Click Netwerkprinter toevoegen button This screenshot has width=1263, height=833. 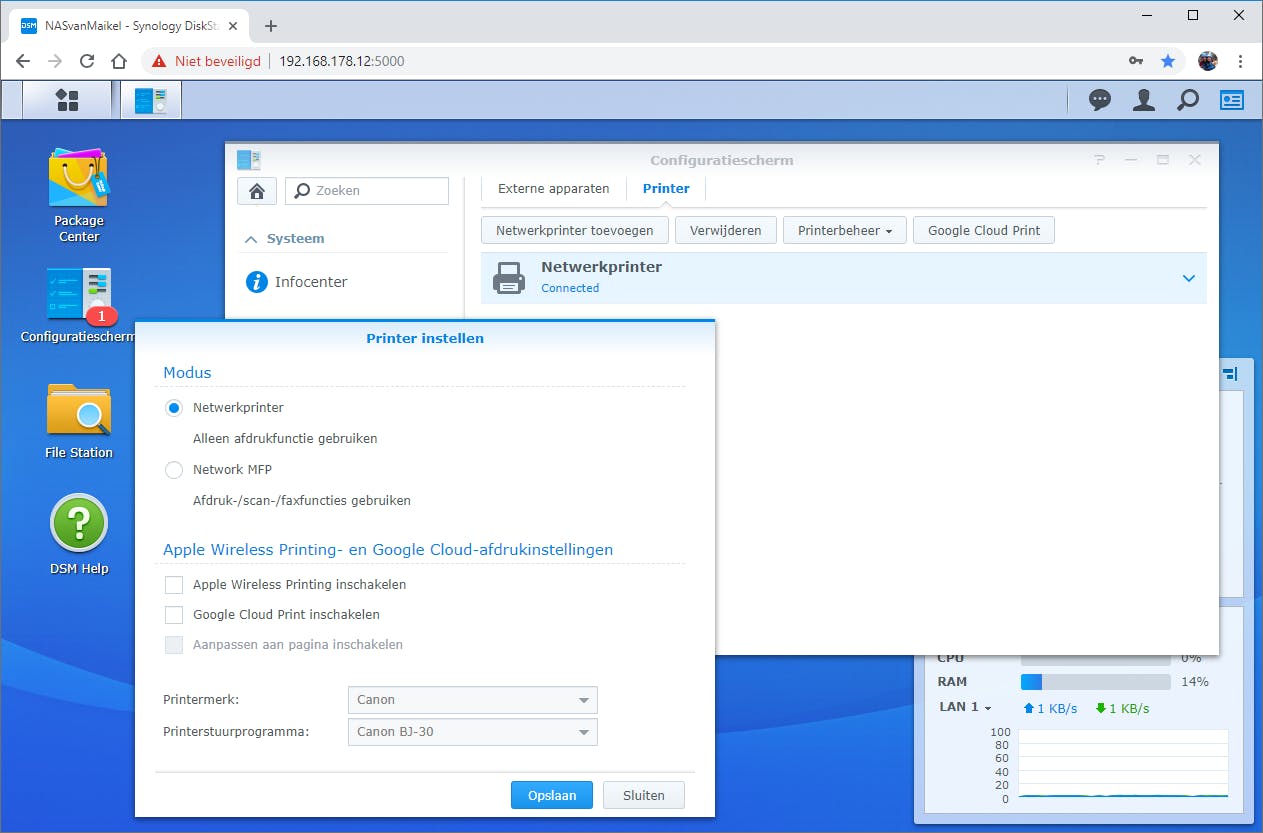click(575, 230)
